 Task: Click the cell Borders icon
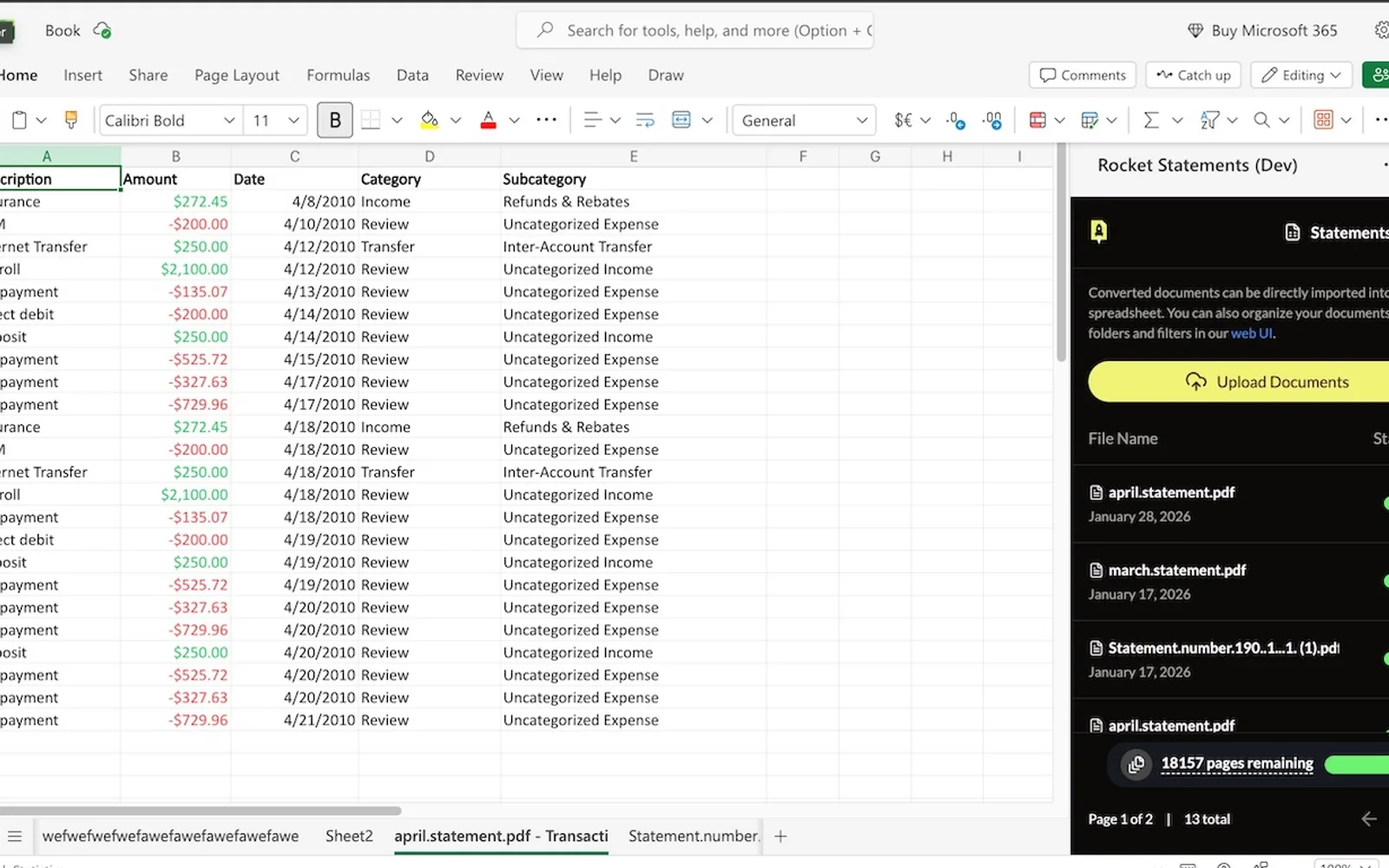pyautogui.click(x=371, y=120)
